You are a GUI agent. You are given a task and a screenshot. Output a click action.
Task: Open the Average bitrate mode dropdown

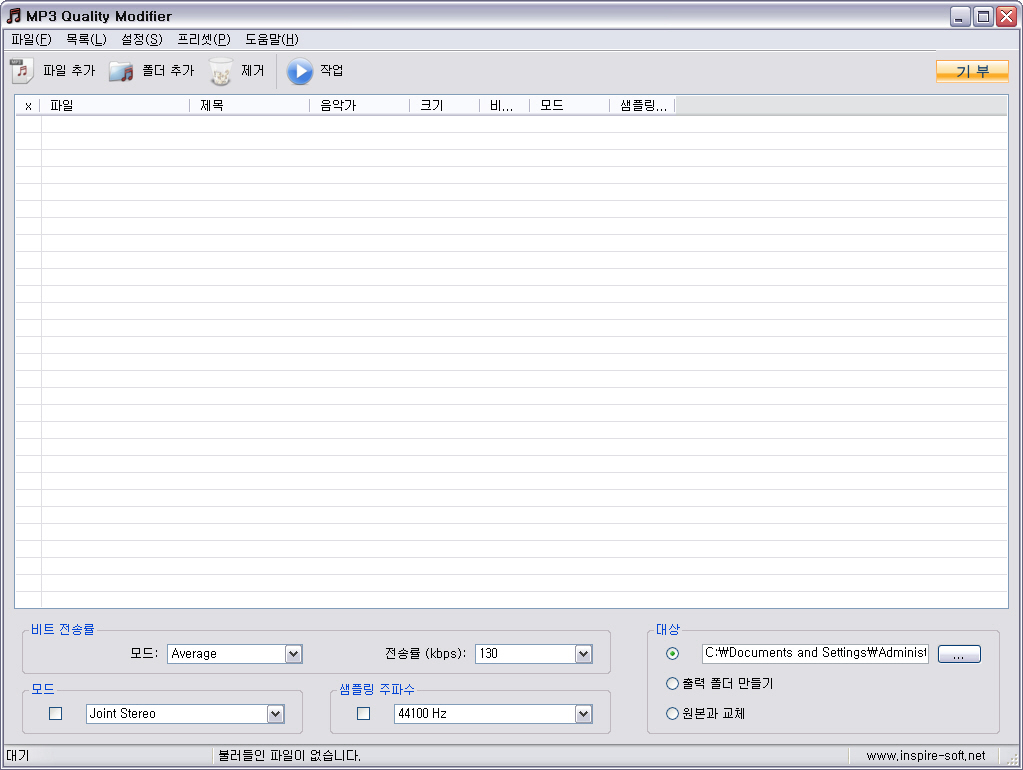coord(294,654)
